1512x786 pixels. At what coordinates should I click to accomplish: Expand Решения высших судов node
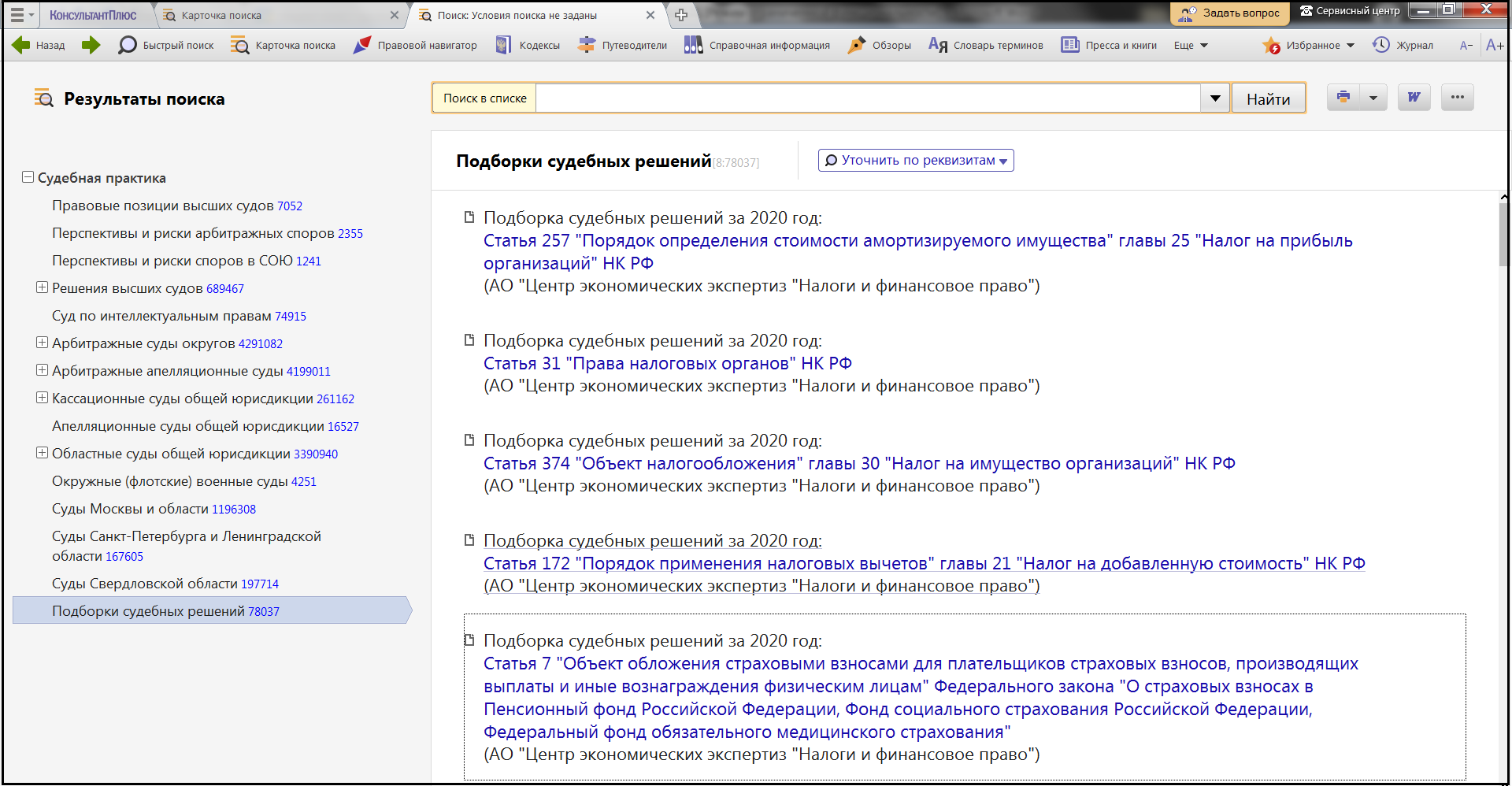[42, 287]
